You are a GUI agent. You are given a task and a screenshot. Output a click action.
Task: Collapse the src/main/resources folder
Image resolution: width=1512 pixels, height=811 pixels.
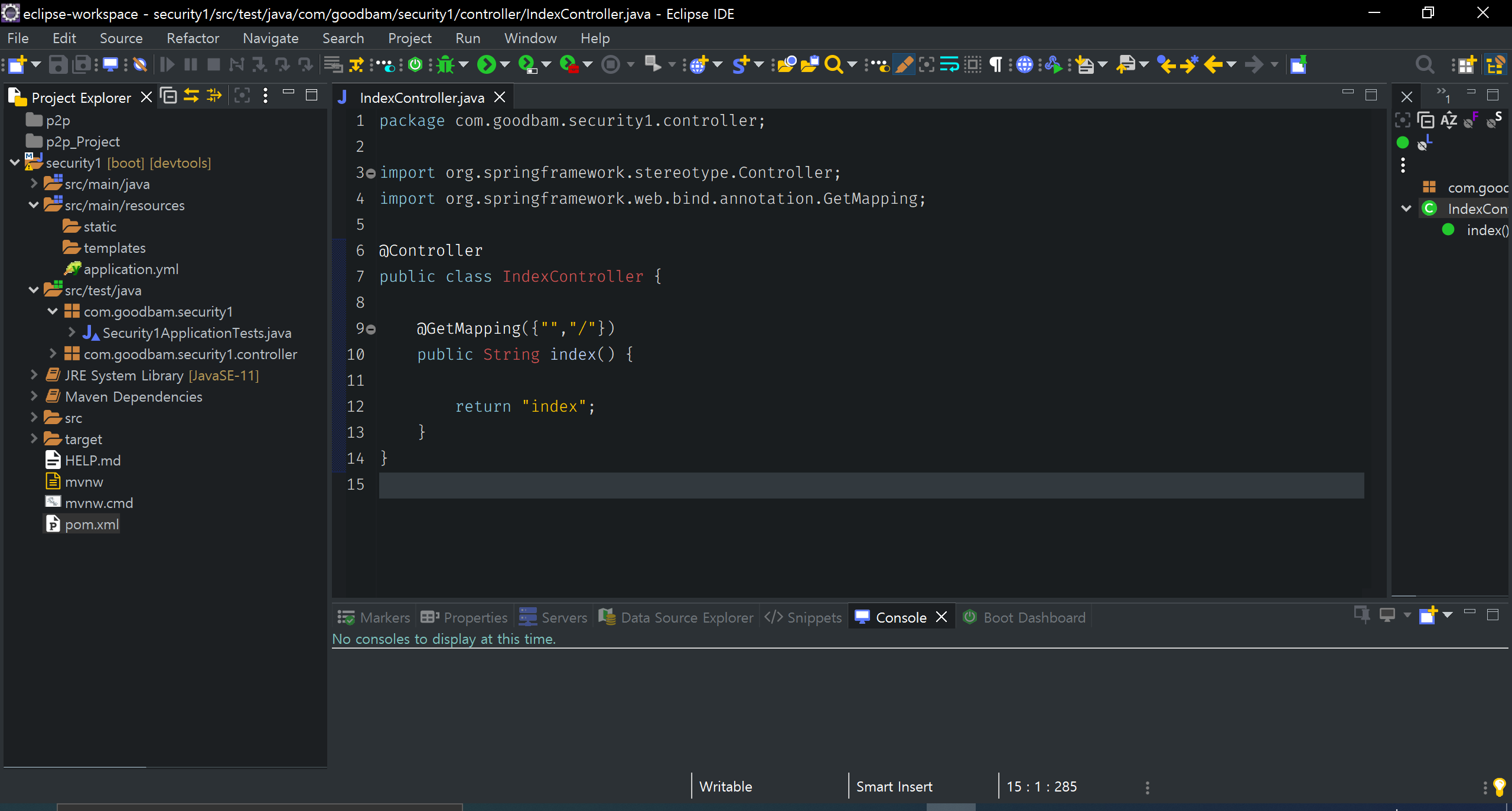coord(34,205)
